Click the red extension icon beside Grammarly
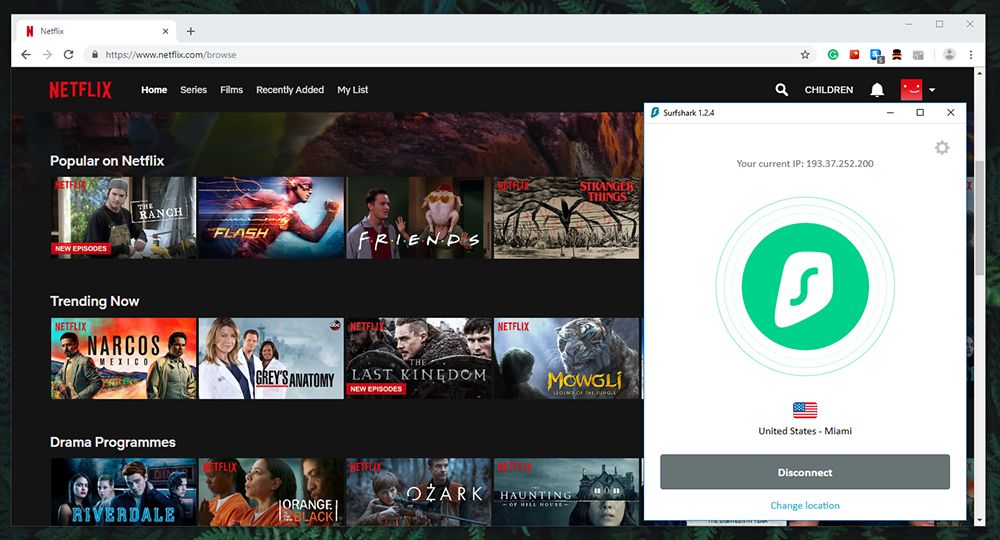Viewport: 1000px width, 540px height. (x=855, y=55)
